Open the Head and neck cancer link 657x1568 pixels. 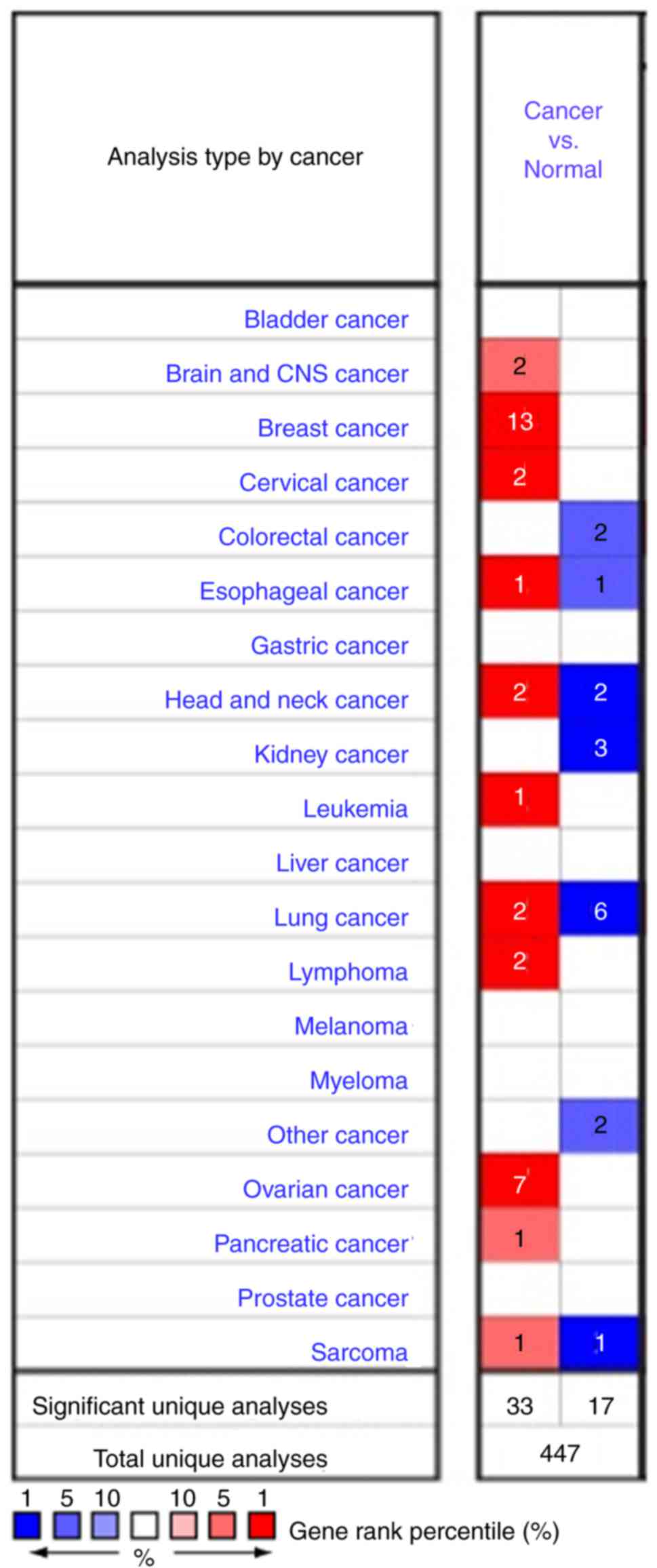tap(286, 699)
